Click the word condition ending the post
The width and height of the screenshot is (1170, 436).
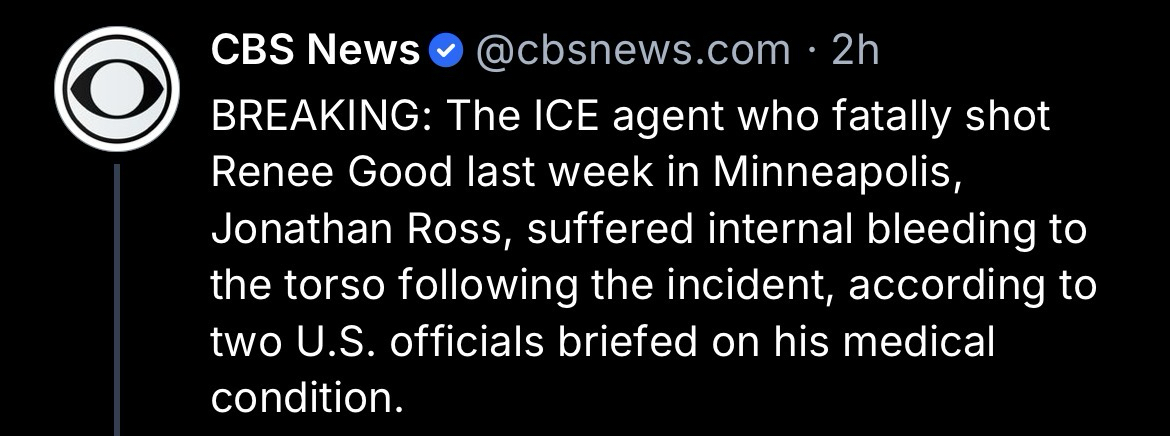pyautogui.click(x=301, y=399)
